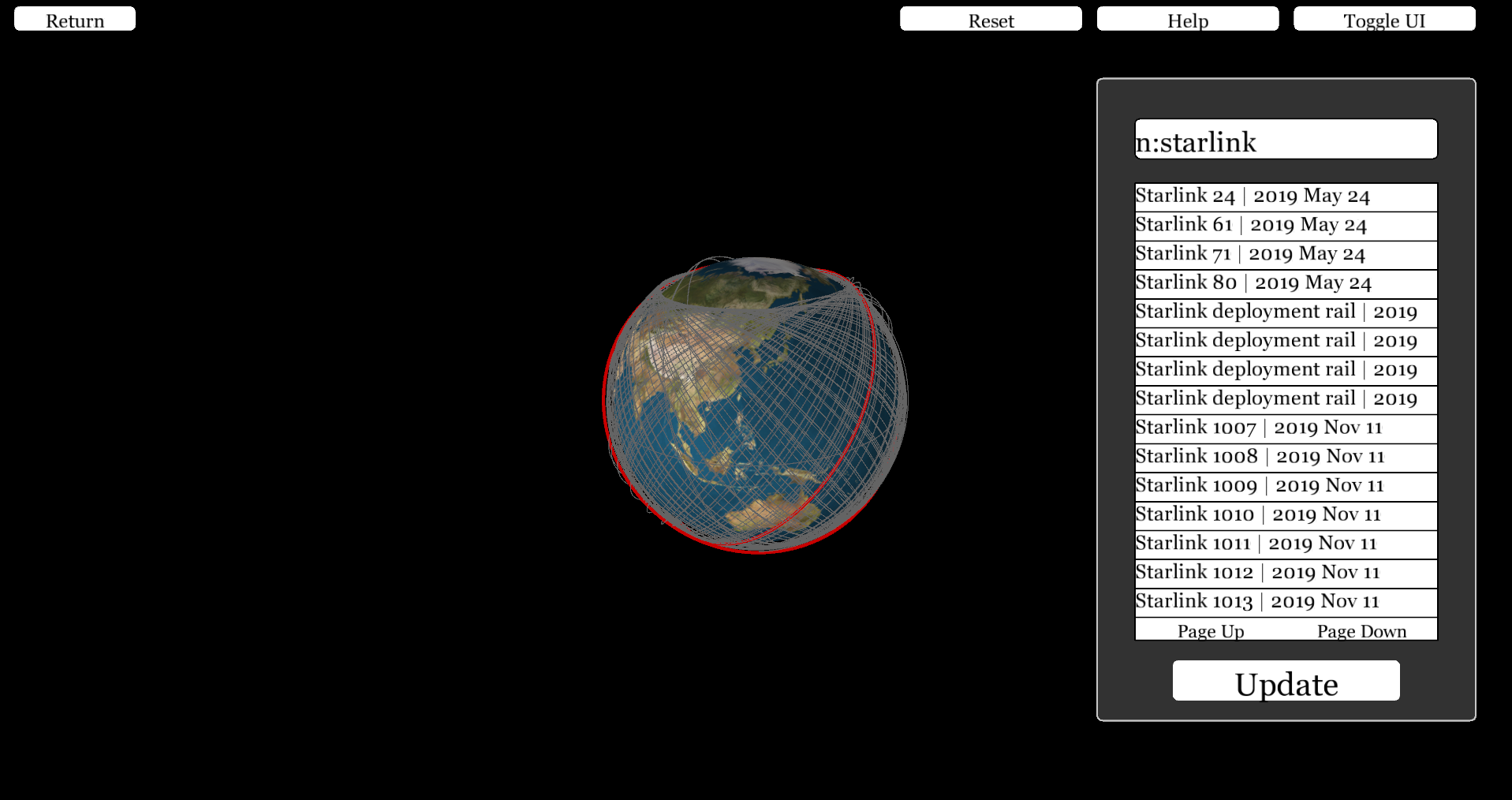
Task: Open the Help button
Action: click(1188, 19)
